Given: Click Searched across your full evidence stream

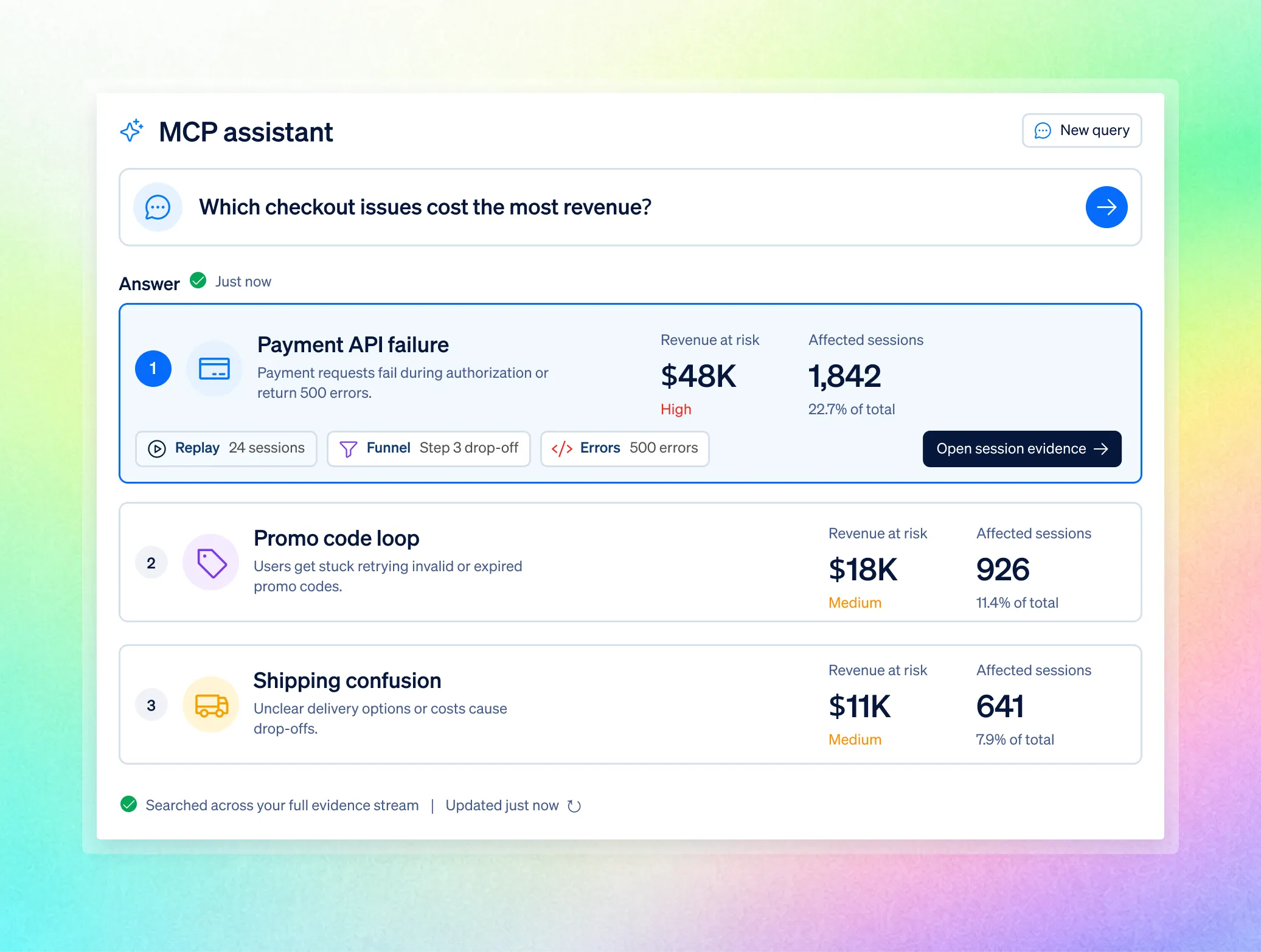Looking at the screenshot, I should coord(282,805).
